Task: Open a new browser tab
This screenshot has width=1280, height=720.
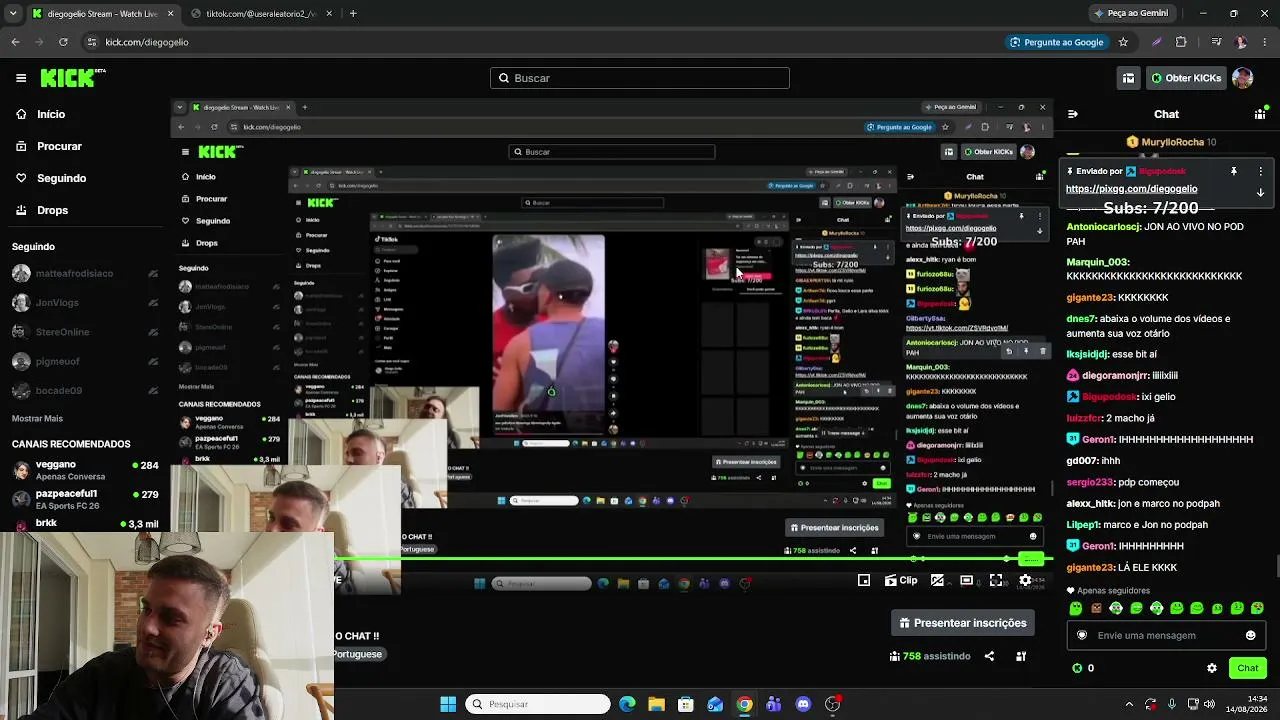Action: (353, 14)
